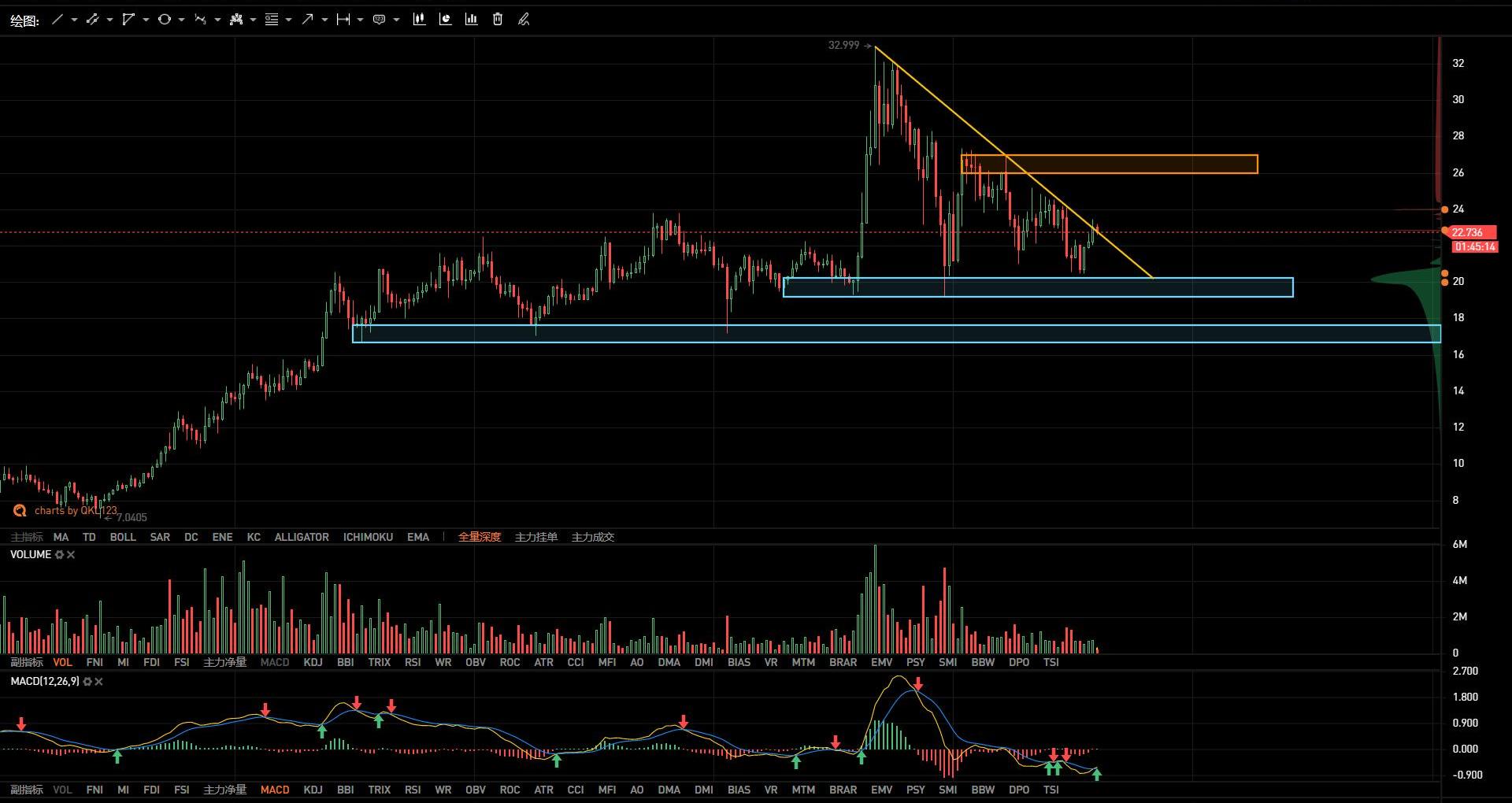Click the ALLIGATOR indicator button
This screenshot has width=1512, height=803.
302,537
